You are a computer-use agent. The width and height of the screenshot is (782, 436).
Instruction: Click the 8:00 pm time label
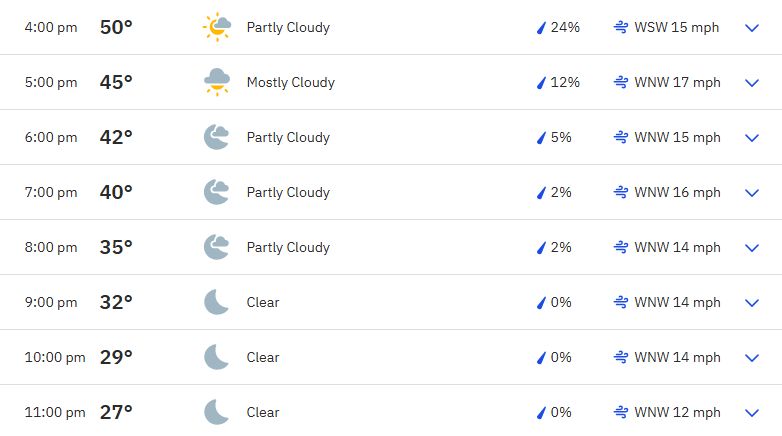click(x=51, y=247)
